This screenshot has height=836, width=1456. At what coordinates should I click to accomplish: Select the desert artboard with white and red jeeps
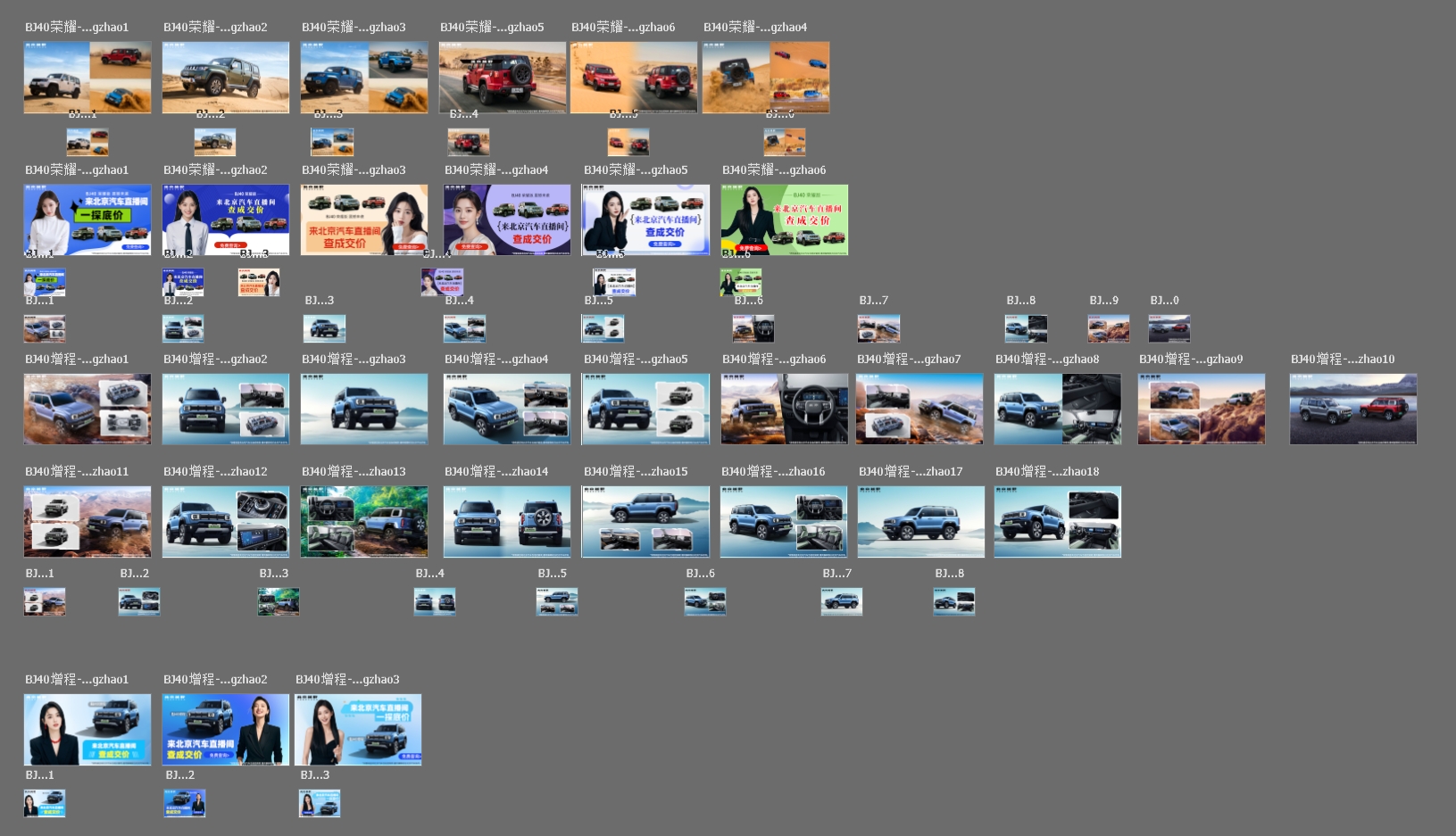click(87, 78)
